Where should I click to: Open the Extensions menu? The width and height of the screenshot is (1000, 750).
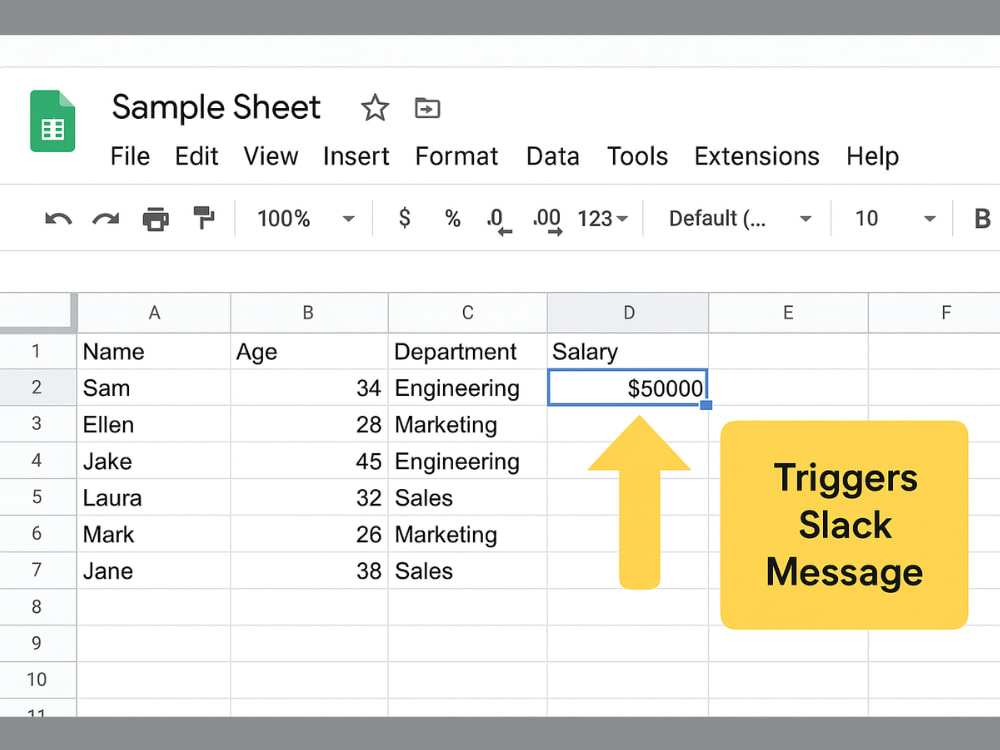pyautogui.click(x=756, y=156)
